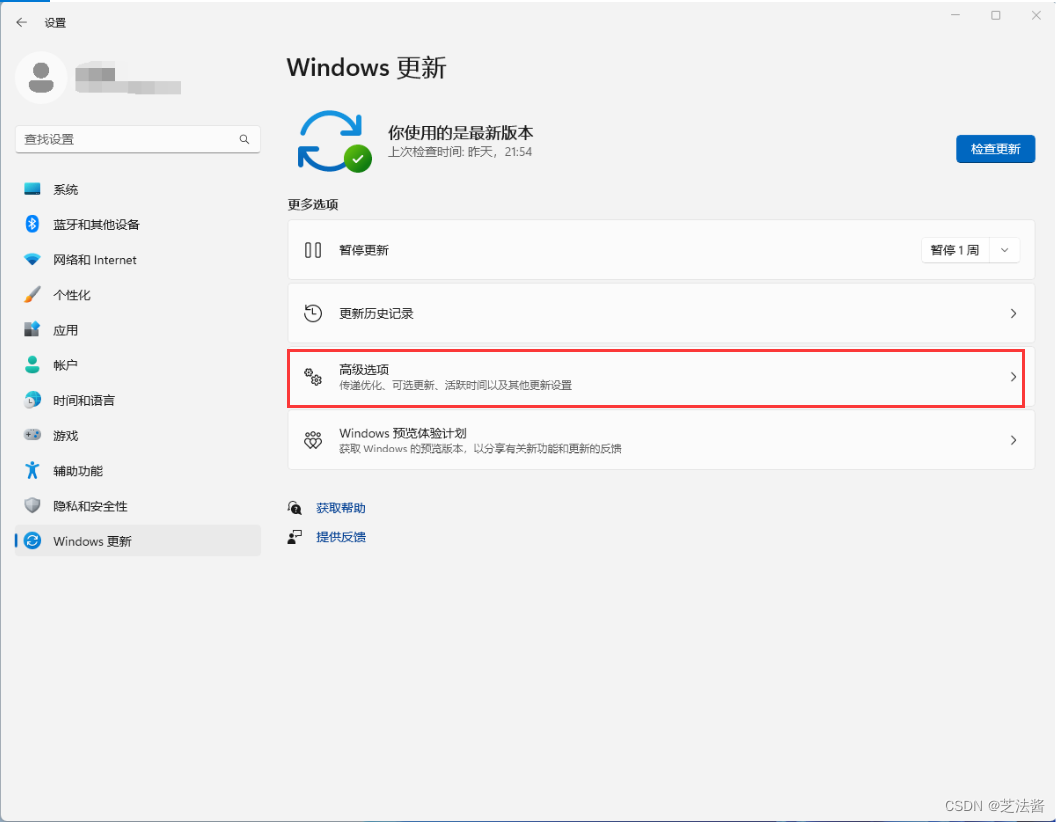Click the Insider Program hearts icon
This screenshot has height=822, width=1060.
pyautogui.click(x=312, y=440)
